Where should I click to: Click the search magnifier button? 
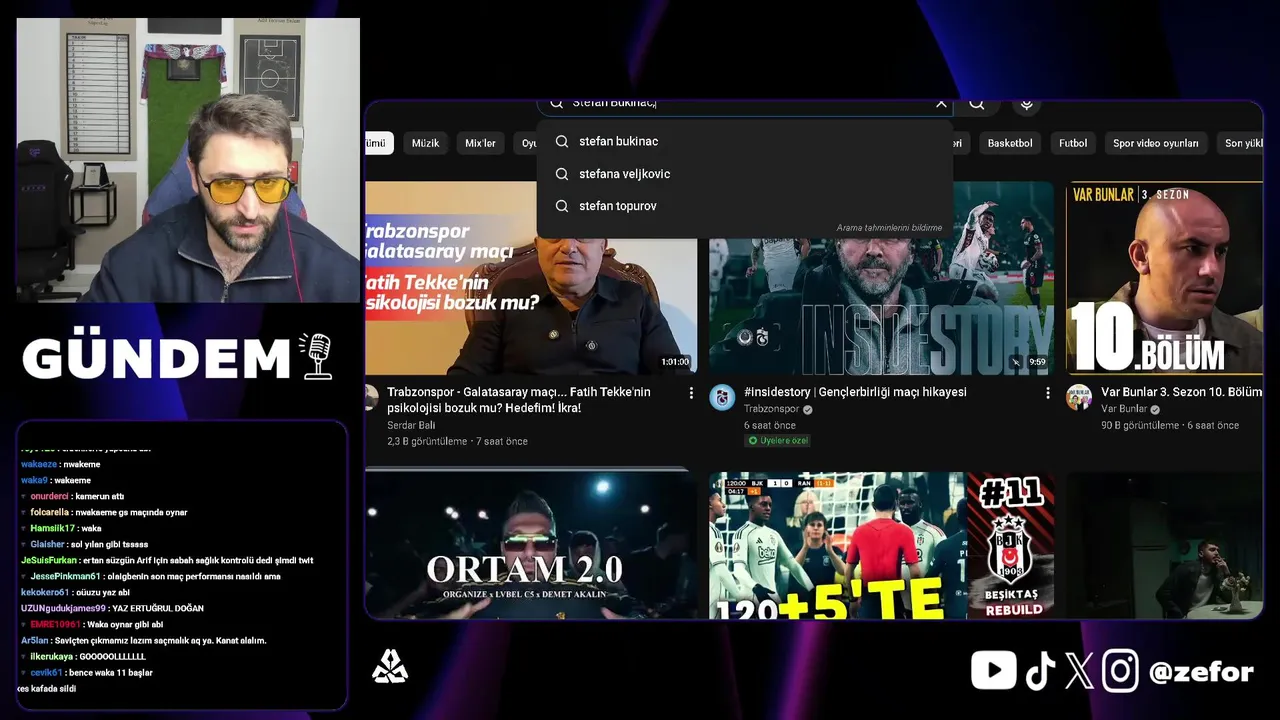pos(977,104)
